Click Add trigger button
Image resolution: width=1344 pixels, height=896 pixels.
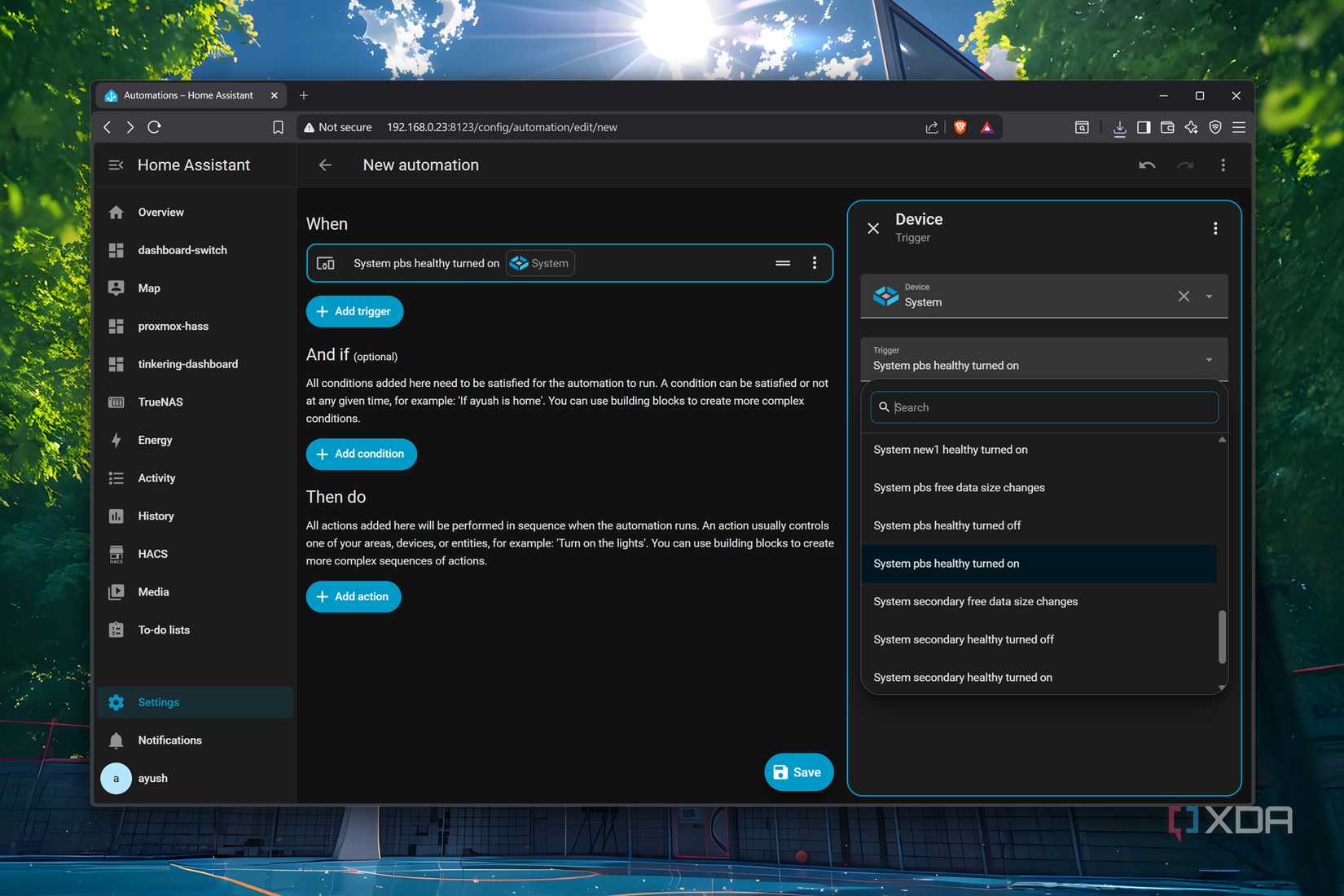pyautogui.click(x=354, y=311)
